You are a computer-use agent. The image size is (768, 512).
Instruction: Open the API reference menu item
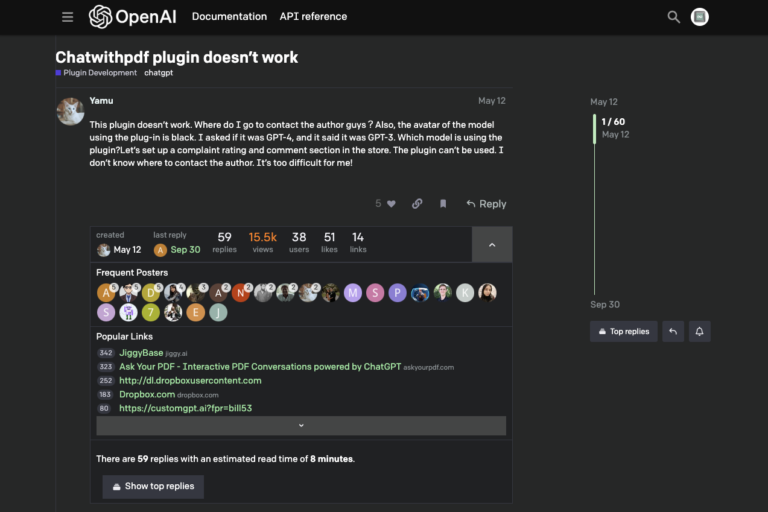coord(313,17)
